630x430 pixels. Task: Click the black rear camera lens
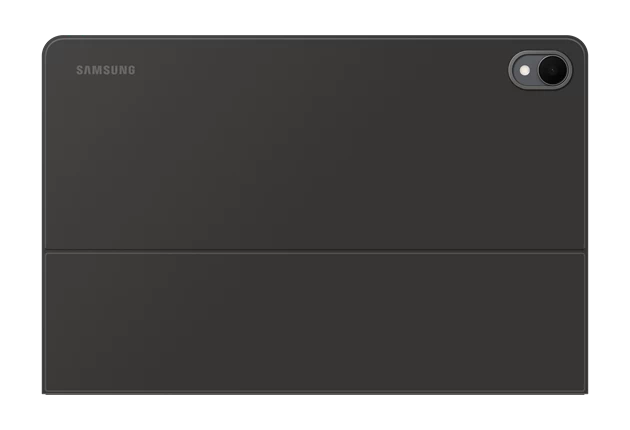[552, 70]
